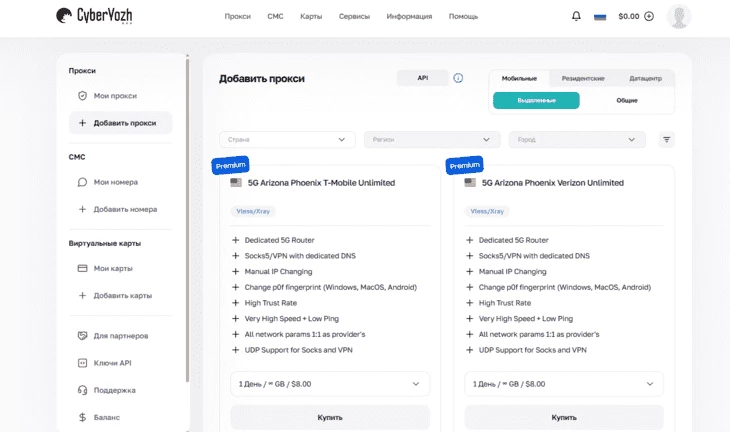The width and height of the screenshot is (730, 432).
Task: Open Ключи API in sidebar
Action: pos(112,363)
